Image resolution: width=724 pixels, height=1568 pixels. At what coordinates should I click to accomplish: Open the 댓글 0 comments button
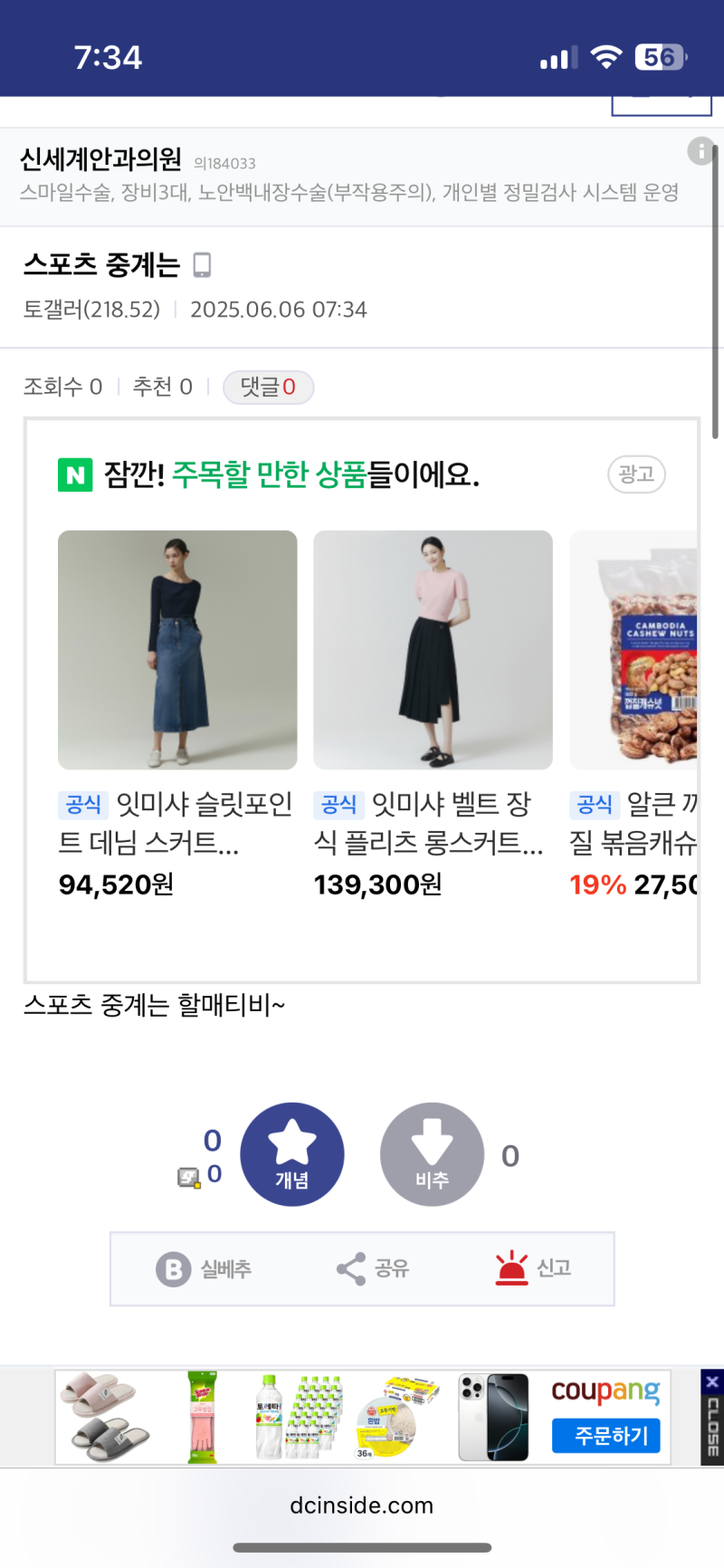click(268, 387)
